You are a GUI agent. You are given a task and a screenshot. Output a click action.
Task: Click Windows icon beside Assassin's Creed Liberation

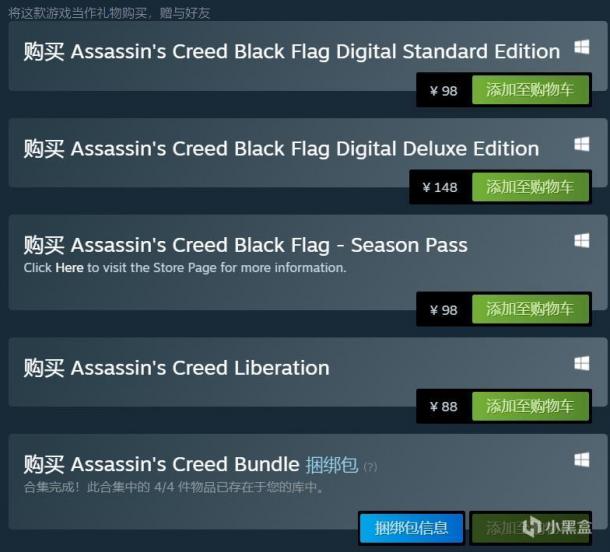(x=581, y=363)
